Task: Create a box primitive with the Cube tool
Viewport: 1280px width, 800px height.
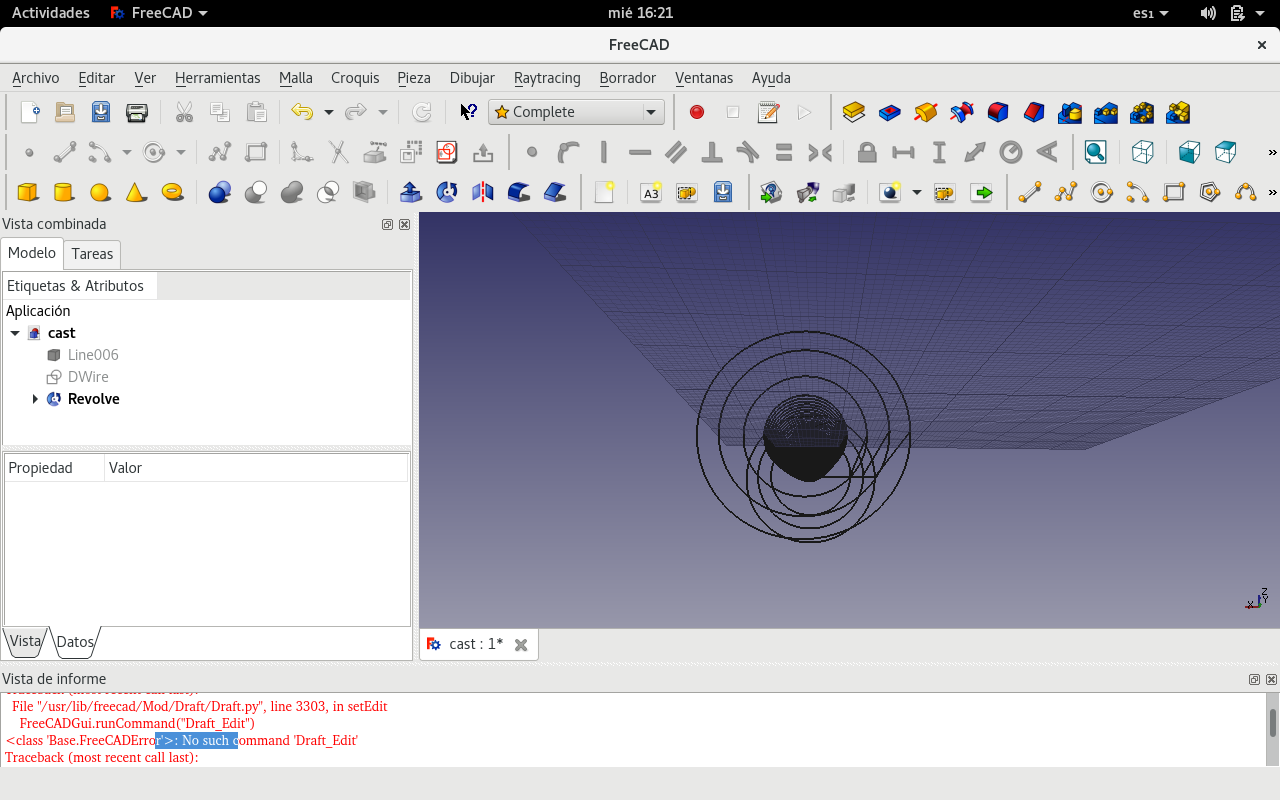Action: pyautogui.click(x=28, y=192)
